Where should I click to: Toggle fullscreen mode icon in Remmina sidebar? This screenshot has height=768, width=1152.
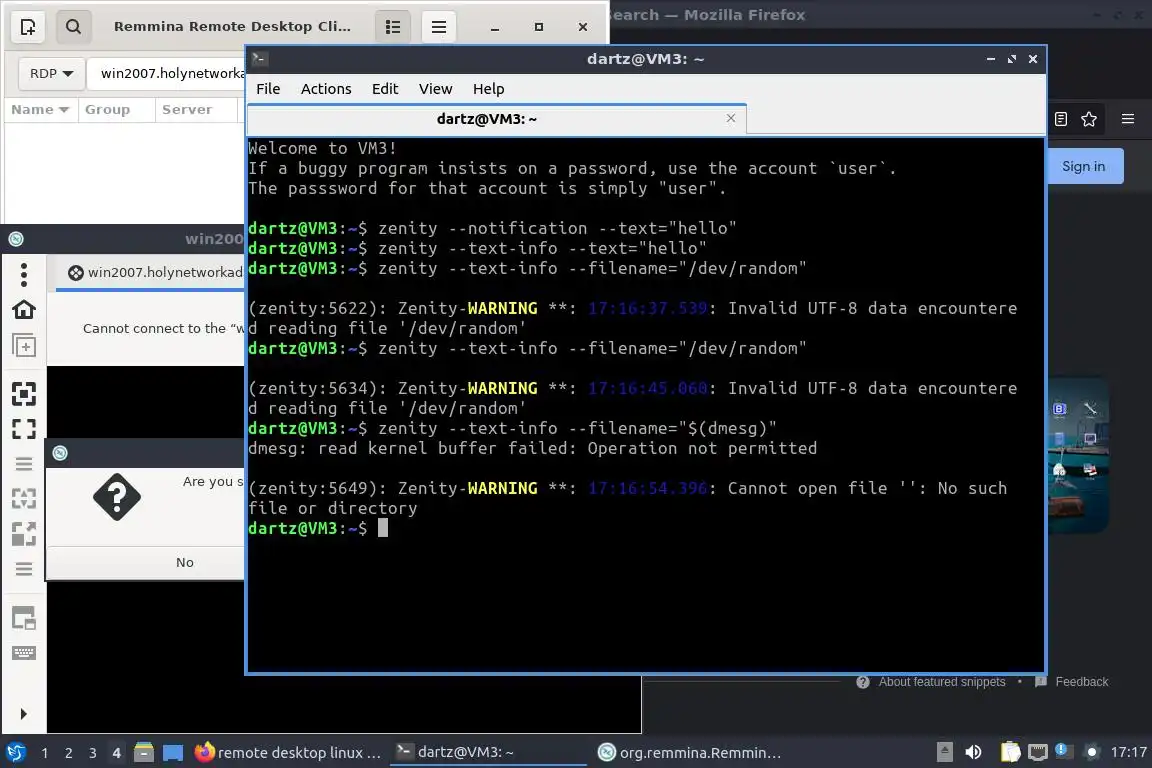24,429
